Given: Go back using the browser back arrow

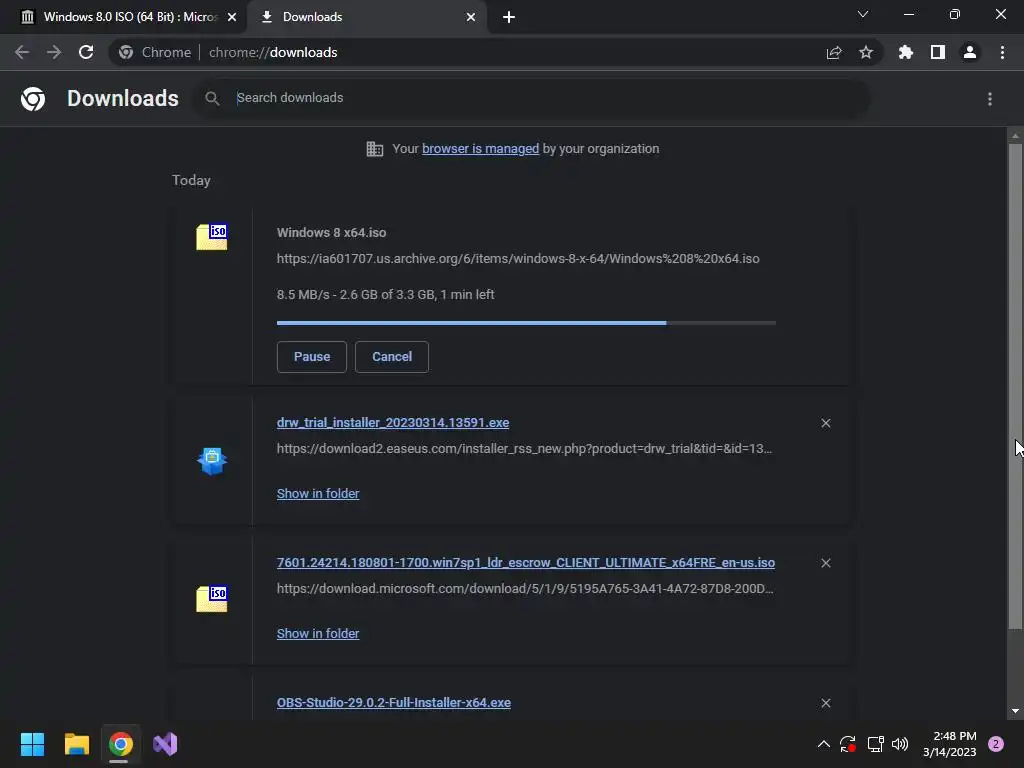Looking at the screenshot, I should (22, 52).
